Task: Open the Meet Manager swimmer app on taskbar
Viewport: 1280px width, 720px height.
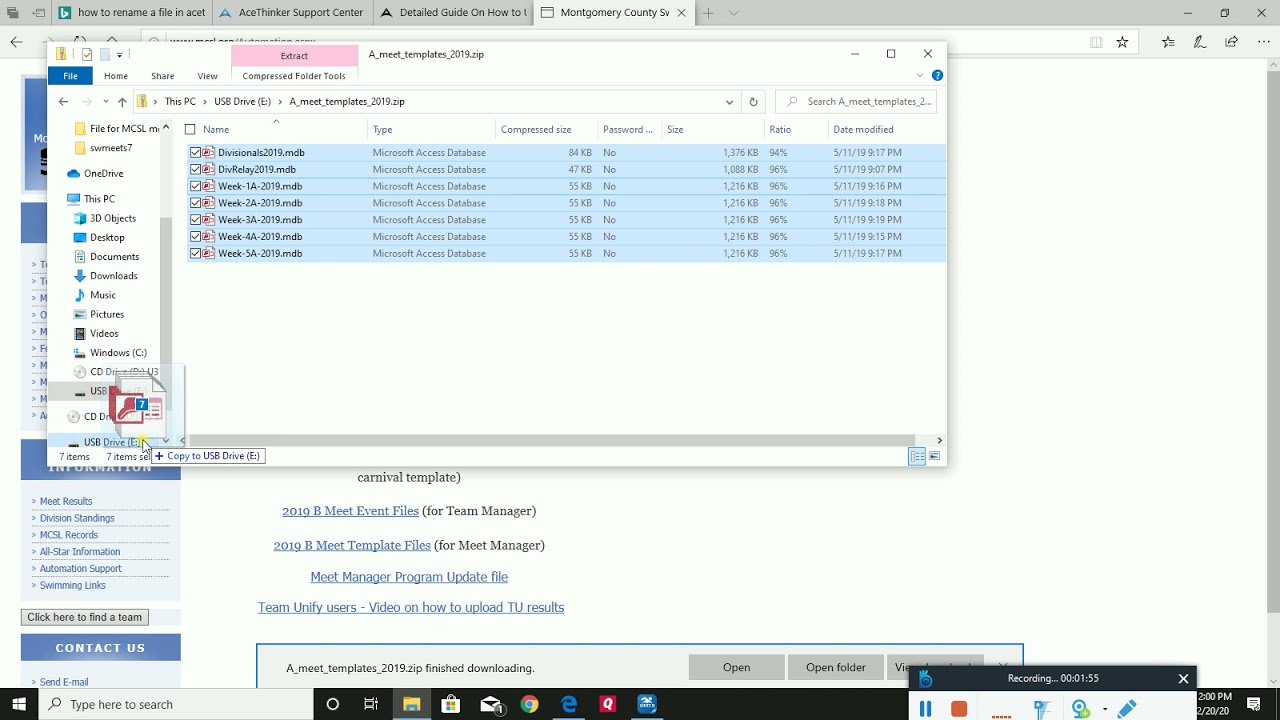Action: (x=646, y=704)
